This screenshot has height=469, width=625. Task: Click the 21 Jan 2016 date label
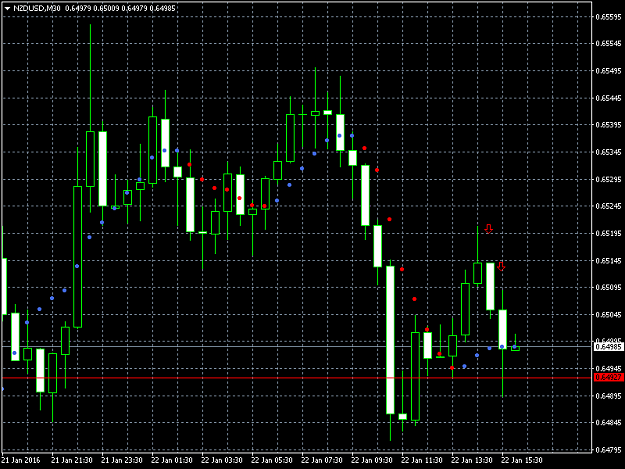point(21,460)
